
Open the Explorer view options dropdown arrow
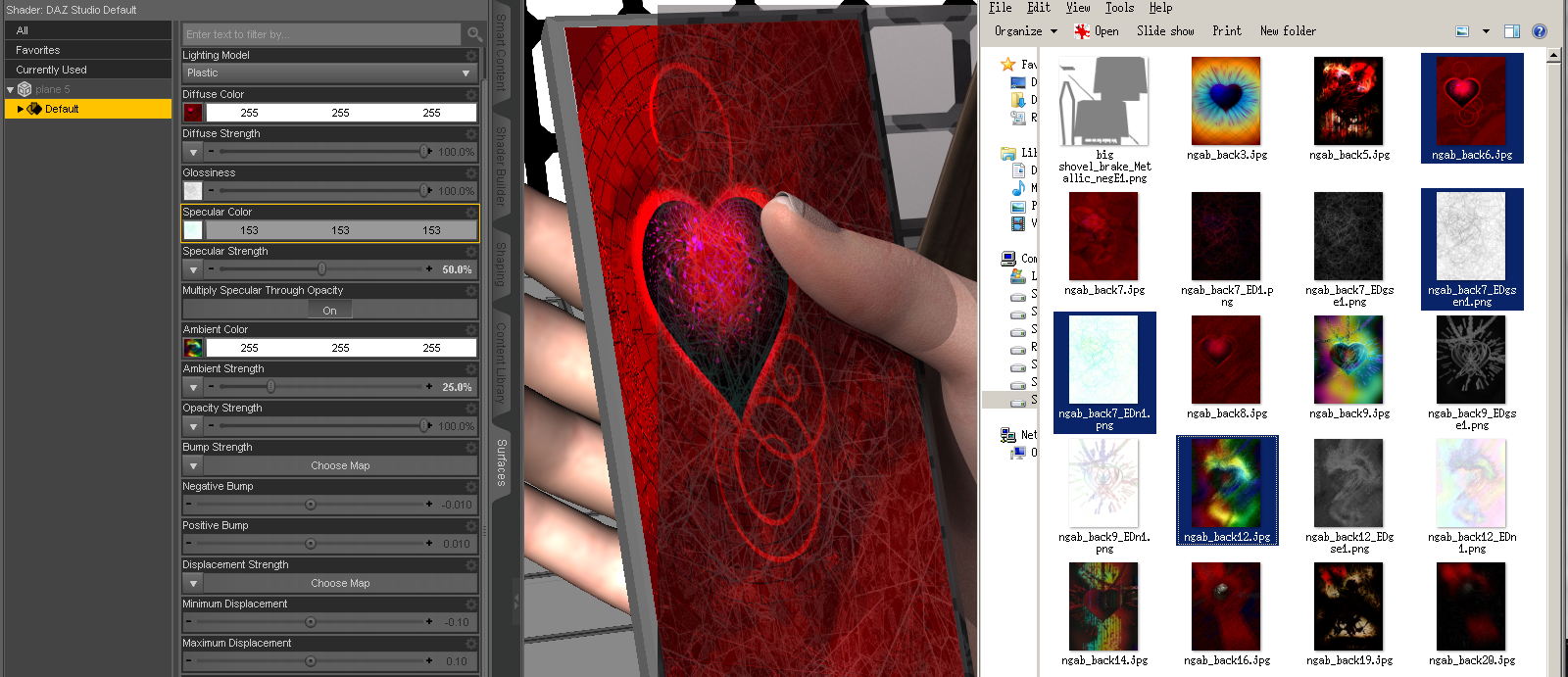click(x=1486, y=31)
